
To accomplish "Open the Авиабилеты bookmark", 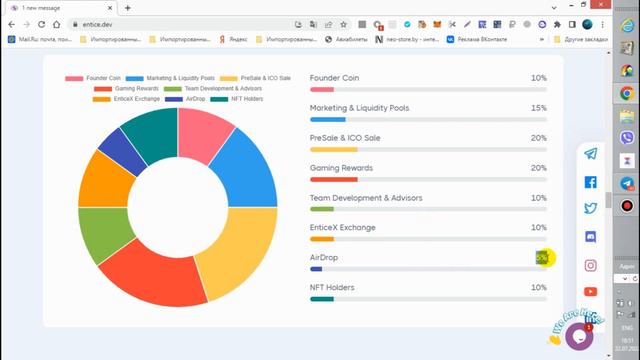I will (x=347, y=40).
